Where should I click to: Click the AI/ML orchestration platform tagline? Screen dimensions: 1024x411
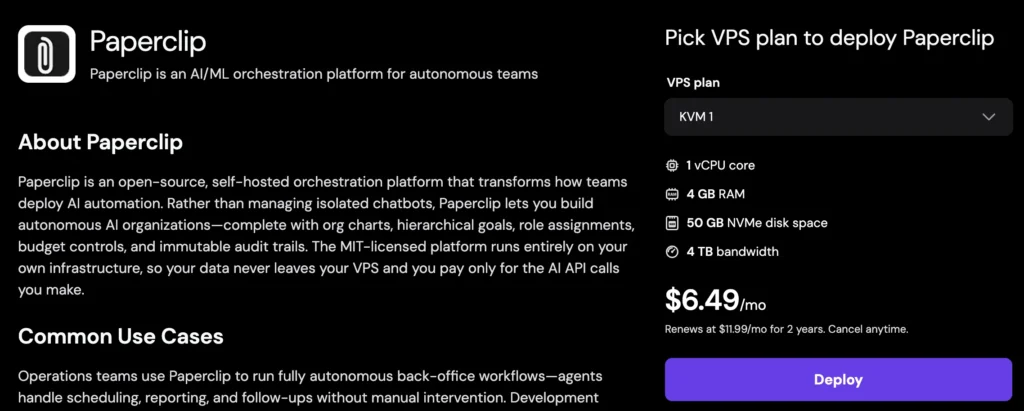tap(314, 74)
